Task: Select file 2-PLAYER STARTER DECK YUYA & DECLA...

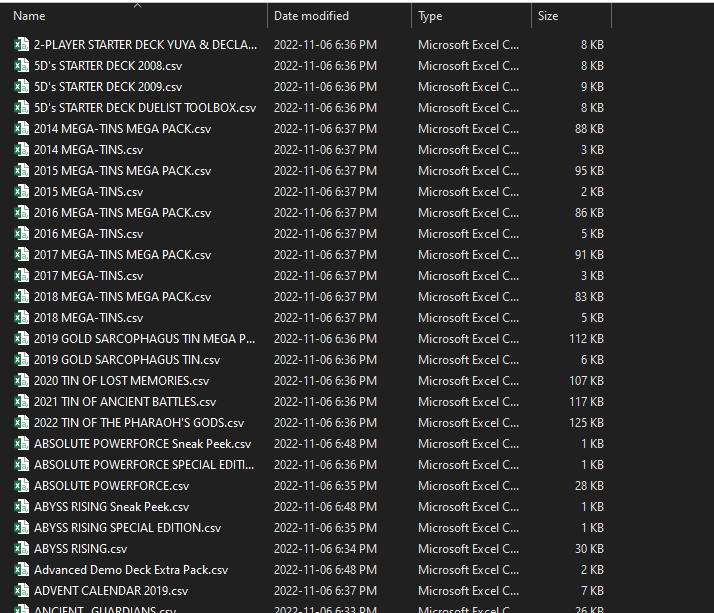Action: (x=145, y=45)
